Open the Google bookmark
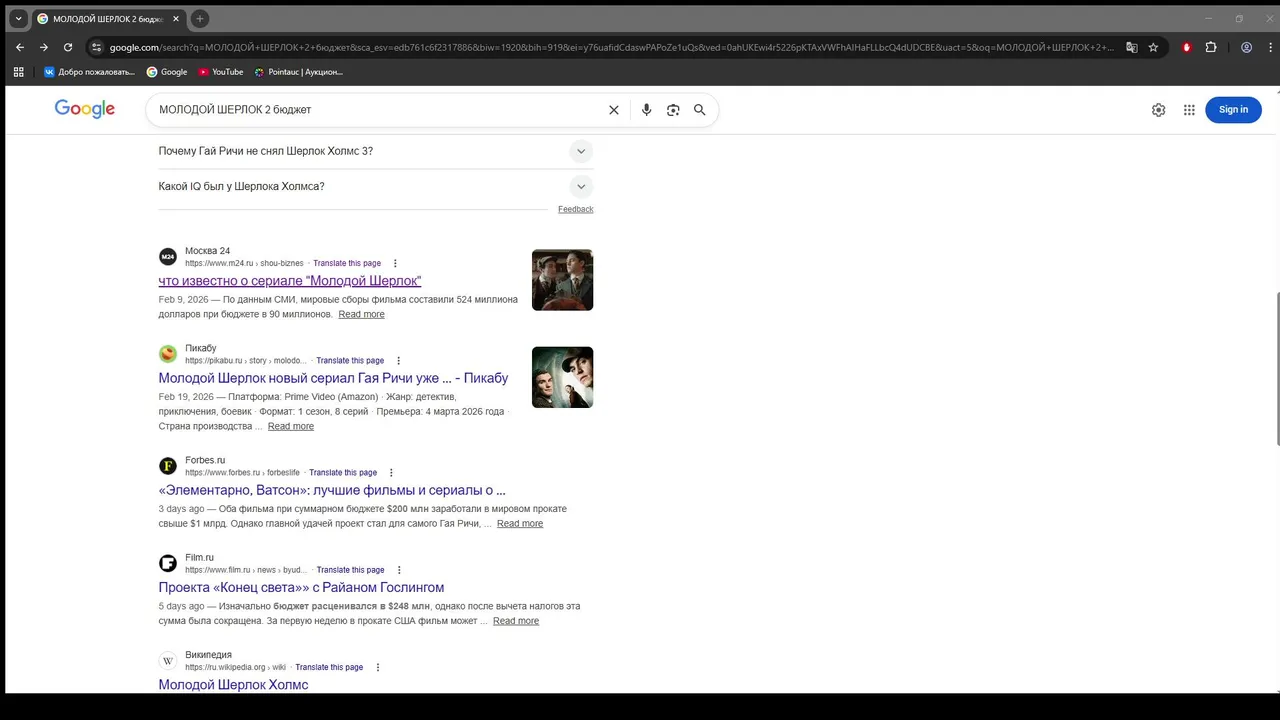The height and width of the screenshot is (720, 1280). pyautogui.click(x=167, y=72)
